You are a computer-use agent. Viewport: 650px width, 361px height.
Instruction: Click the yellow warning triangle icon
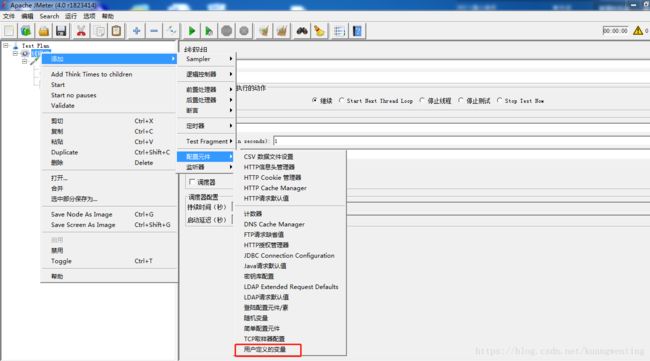point(638,31)
